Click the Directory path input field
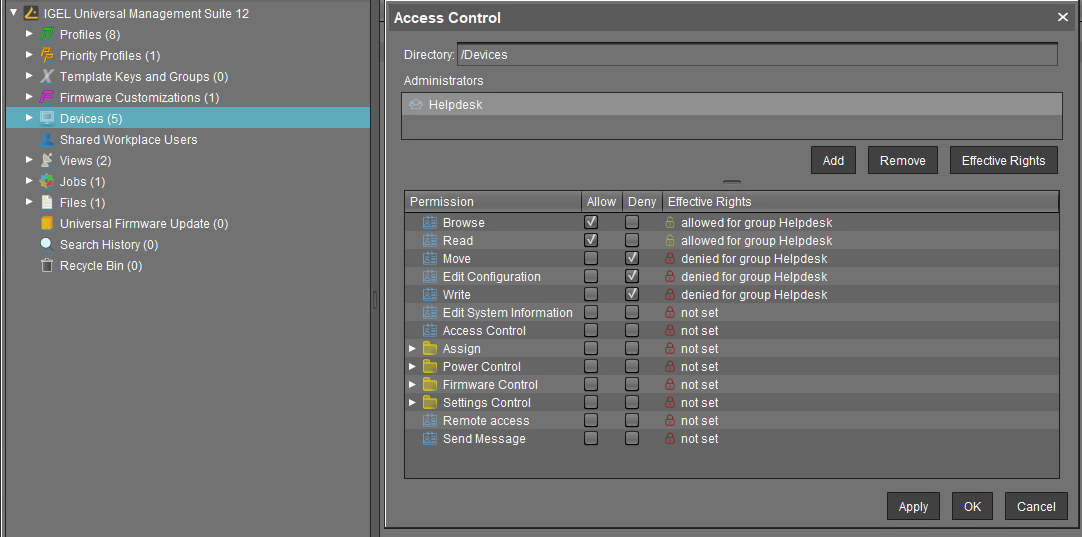The image size is (1082, 537). tap(756, 55)
